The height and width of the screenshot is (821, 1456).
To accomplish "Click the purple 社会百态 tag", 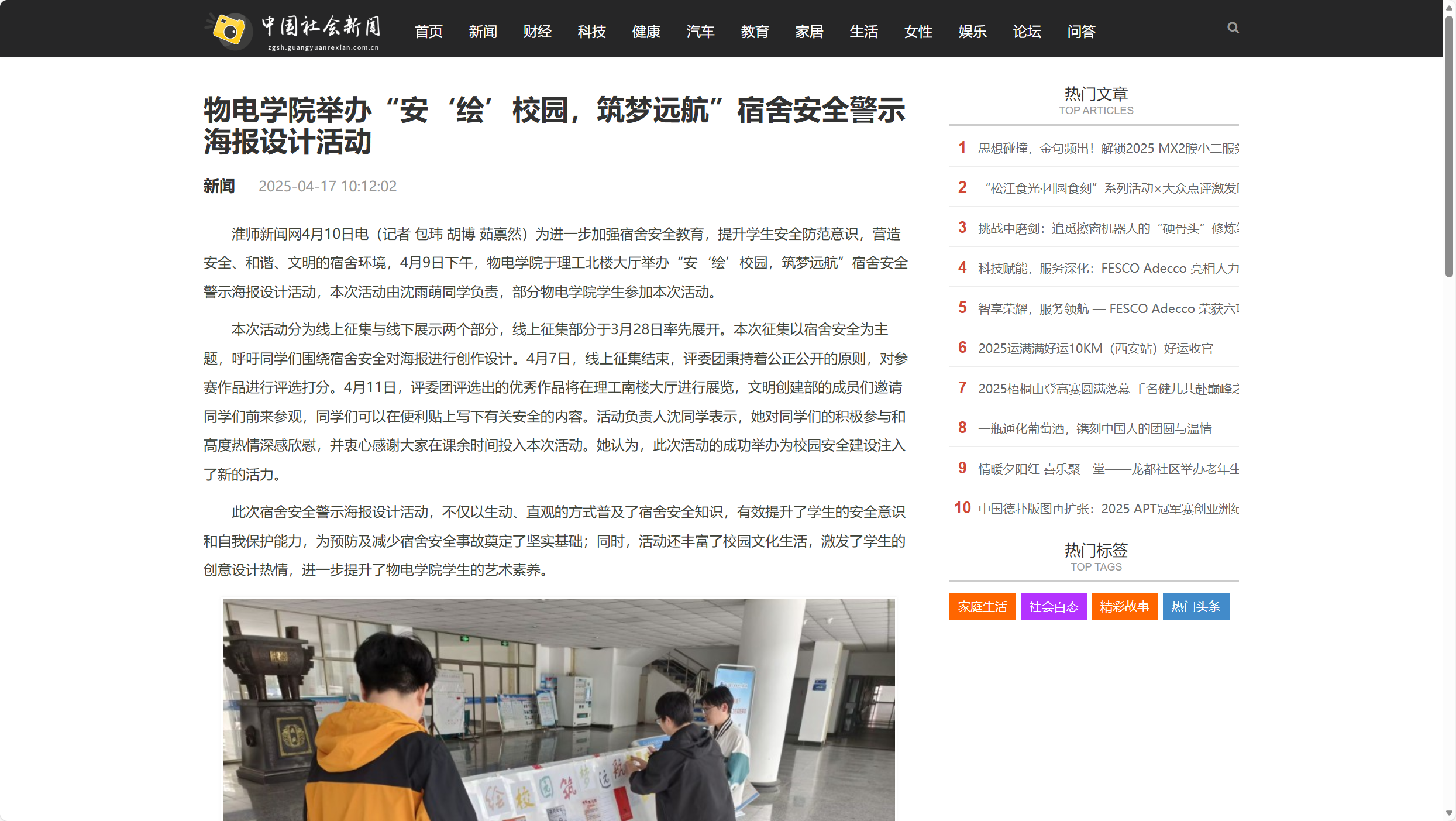I will (1053, 606).
